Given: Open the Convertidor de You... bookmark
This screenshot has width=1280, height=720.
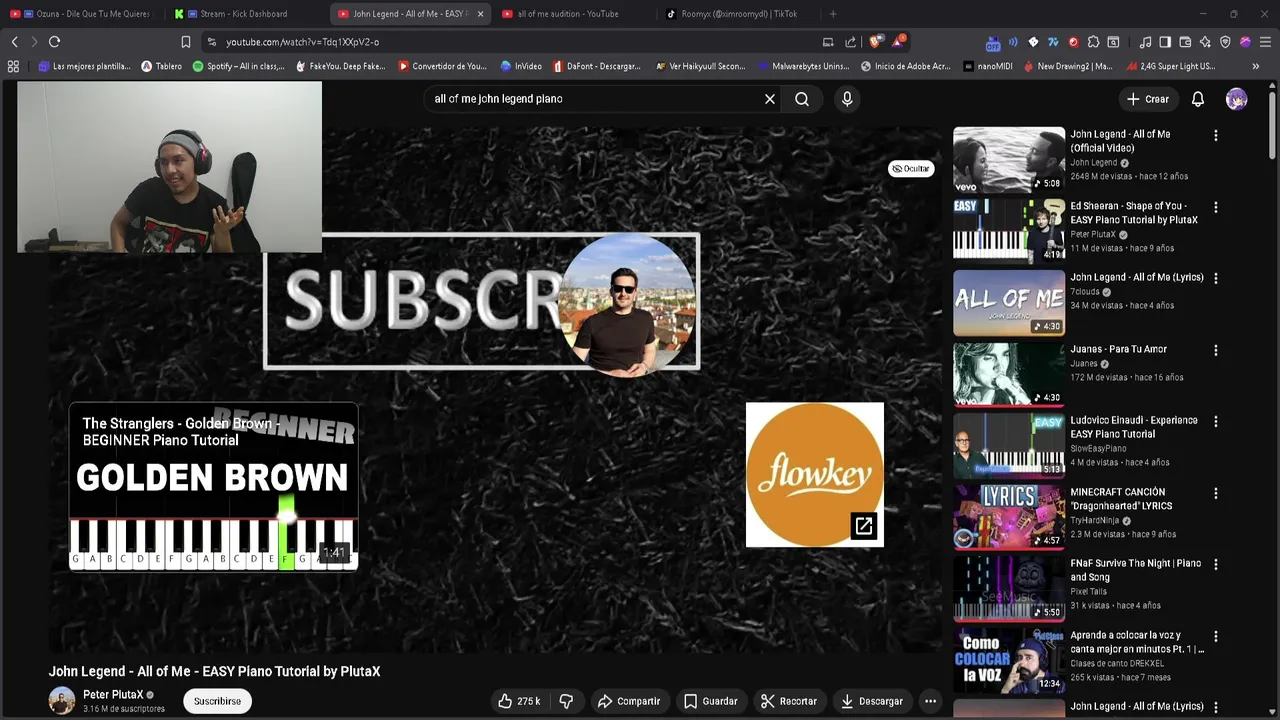Looking at the screenshot, I should point(442,66).
